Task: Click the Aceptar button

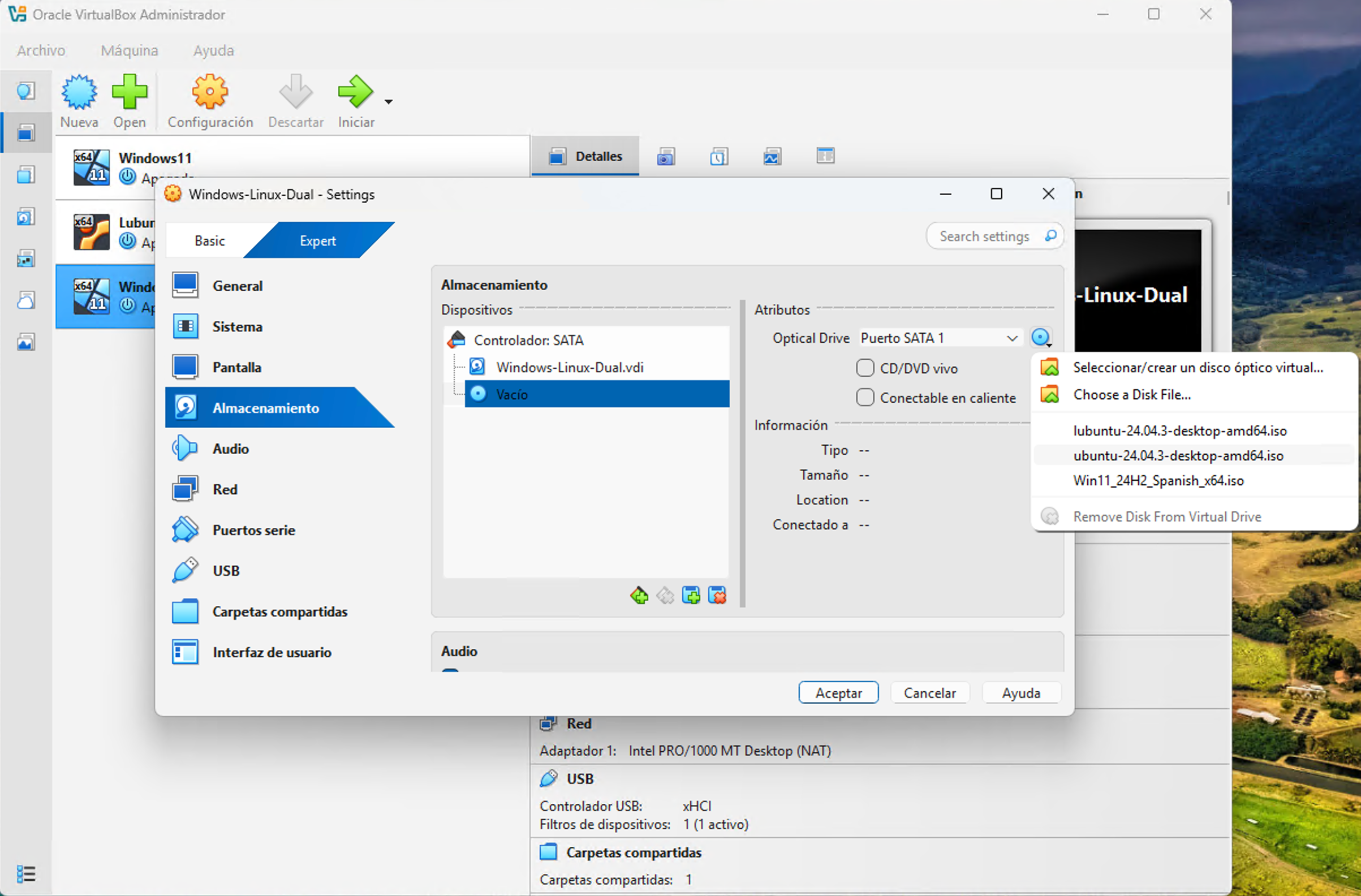Action: [x=838, y=692]
